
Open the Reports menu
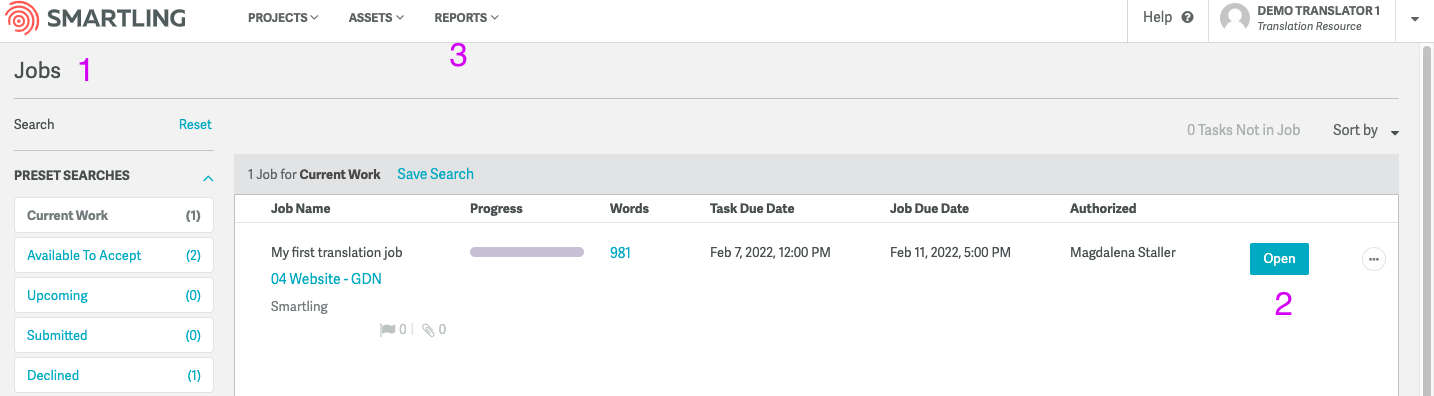pyautogui.click(x=466, y=18)
